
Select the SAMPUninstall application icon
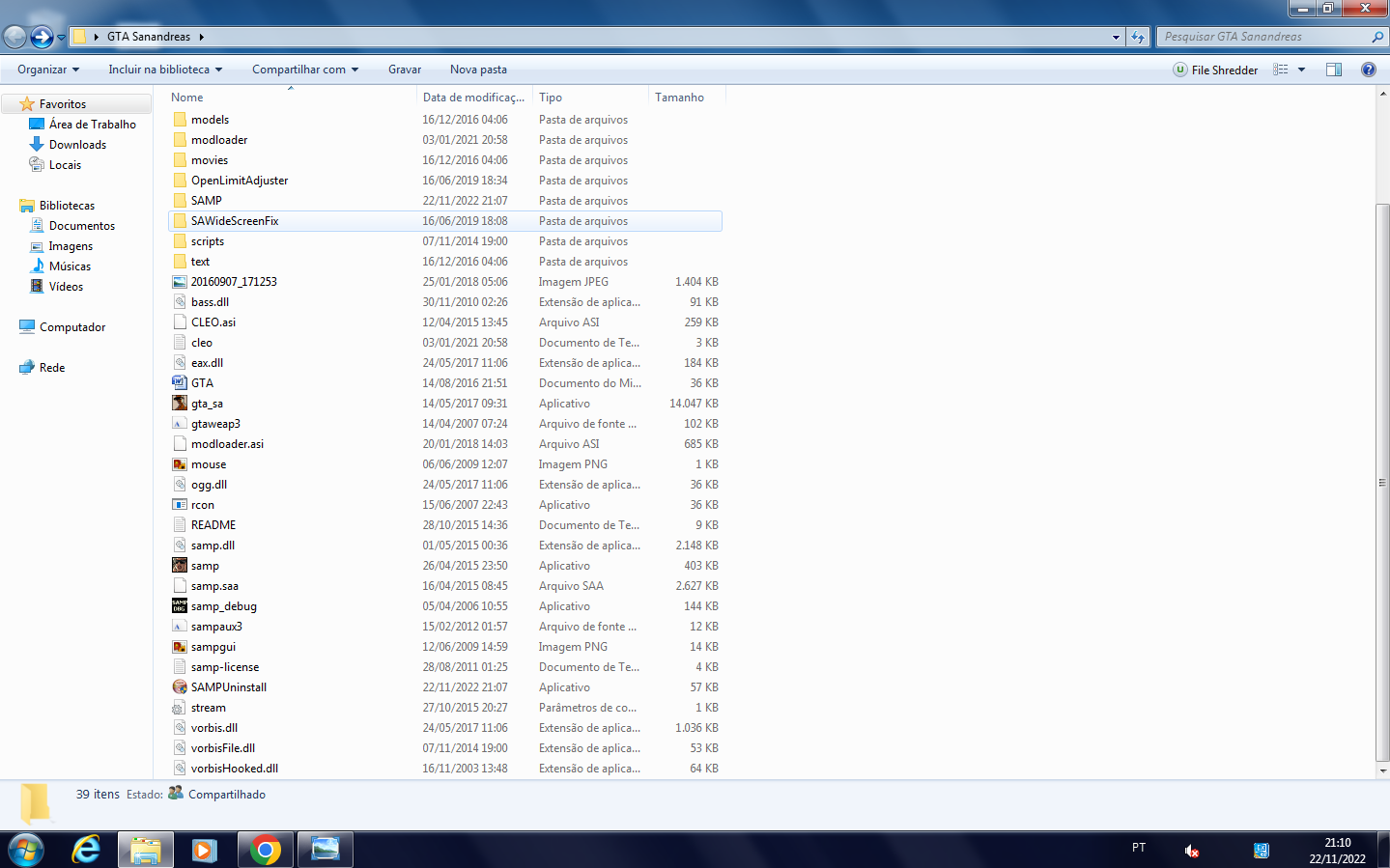[x=180, y=687]
